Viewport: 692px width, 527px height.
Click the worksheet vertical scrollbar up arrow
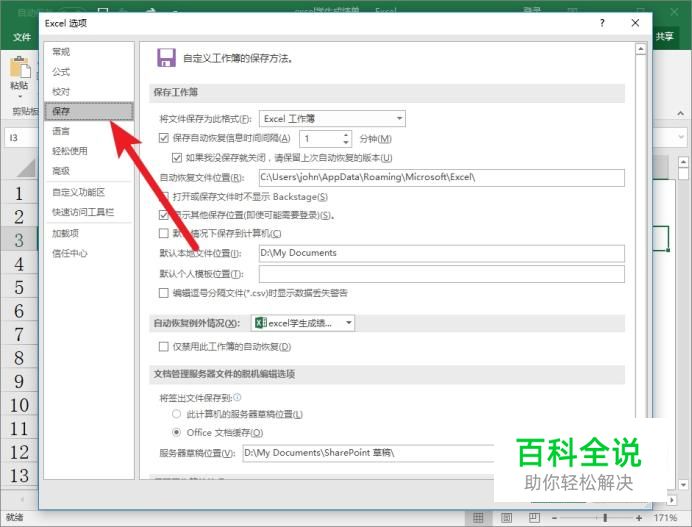(683, 162)
